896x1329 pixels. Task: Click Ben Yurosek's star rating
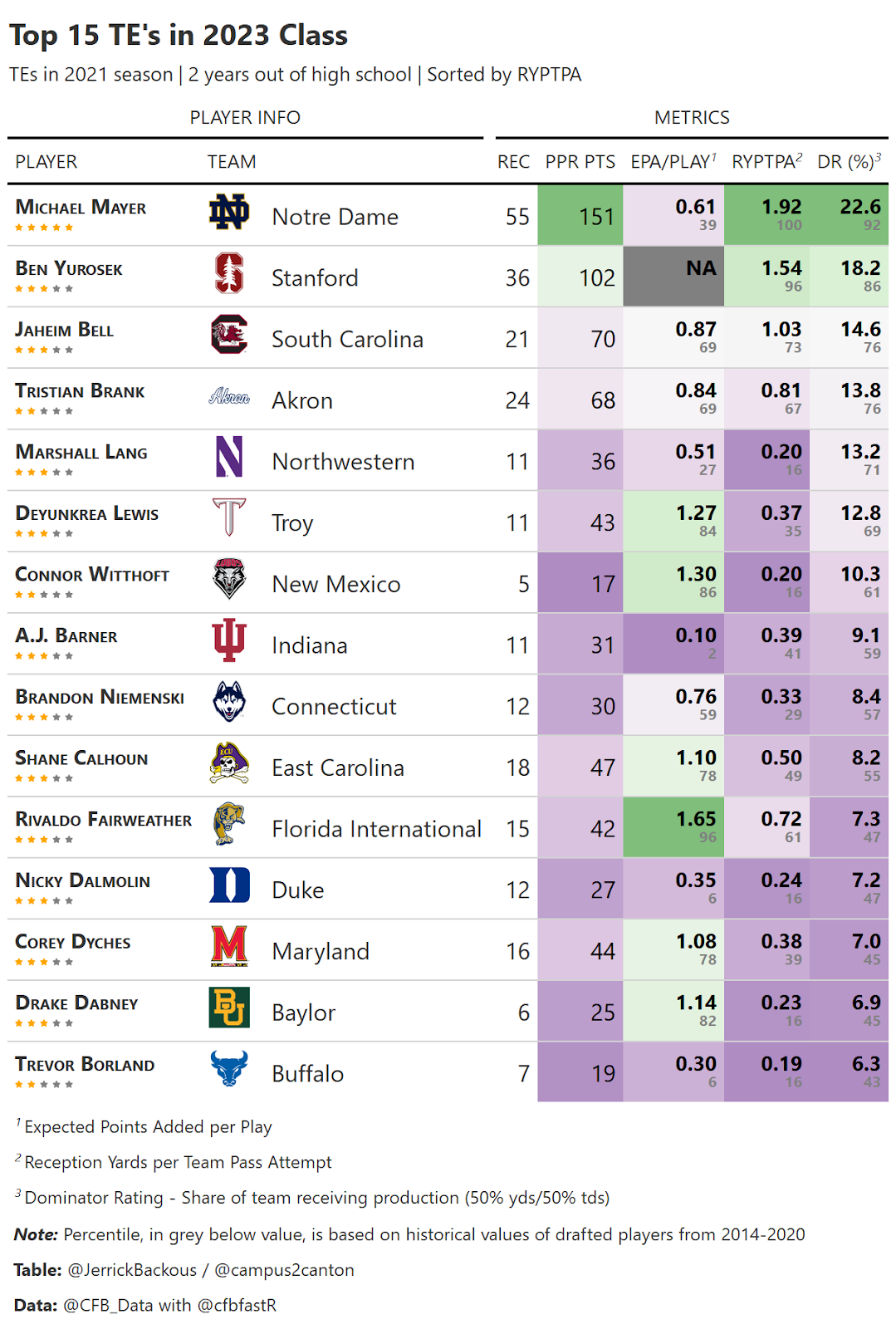(x=44, y=289)
